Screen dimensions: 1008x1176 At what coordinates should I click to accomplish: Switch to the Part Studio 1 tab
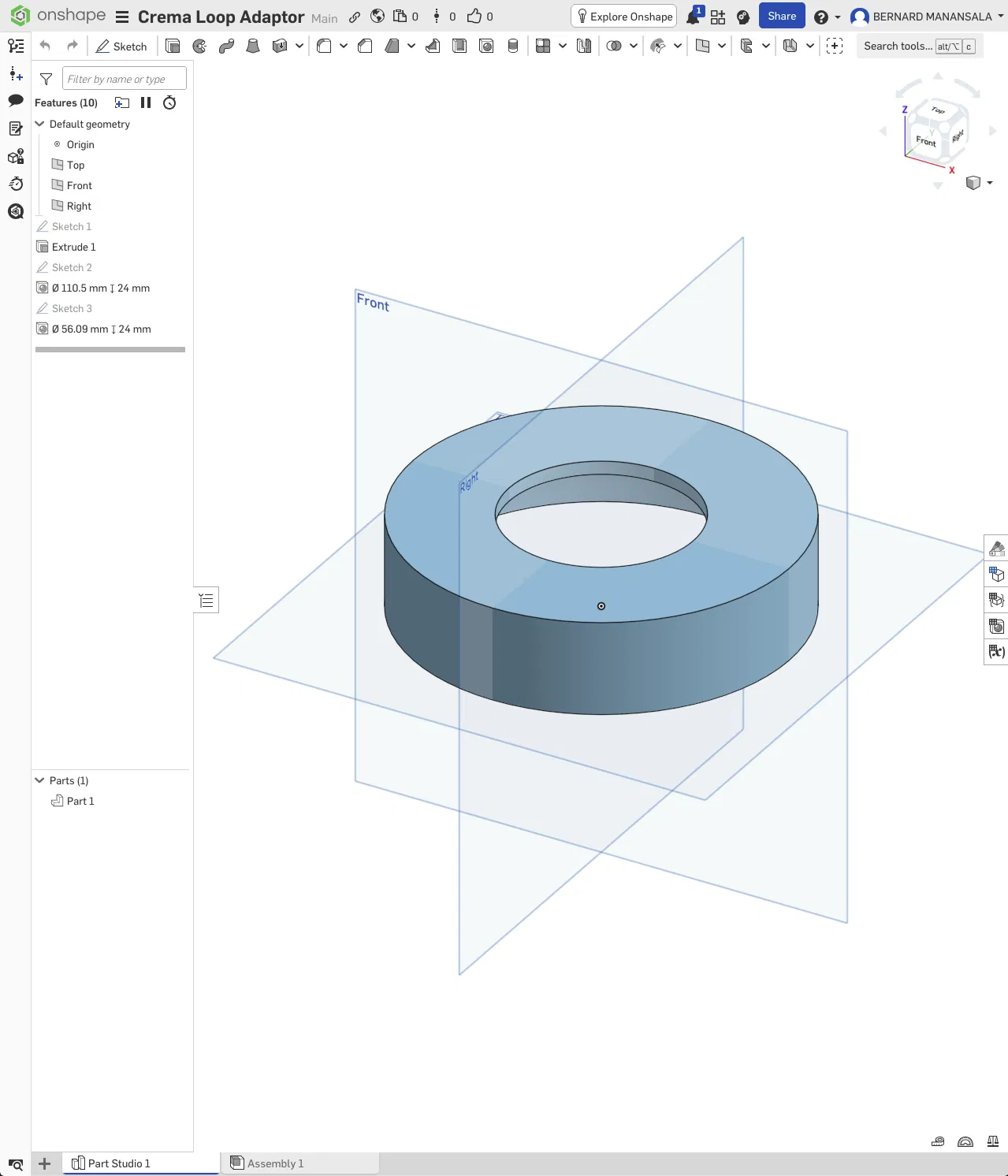point(141,1163)
